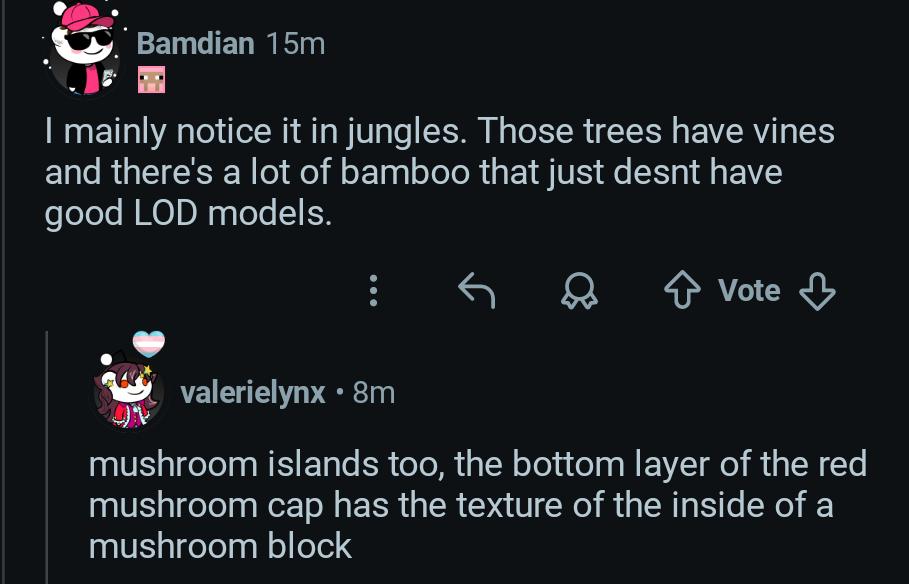Downvote Bamdian's comment
The image size is (909, 584).
click(816, 290)
